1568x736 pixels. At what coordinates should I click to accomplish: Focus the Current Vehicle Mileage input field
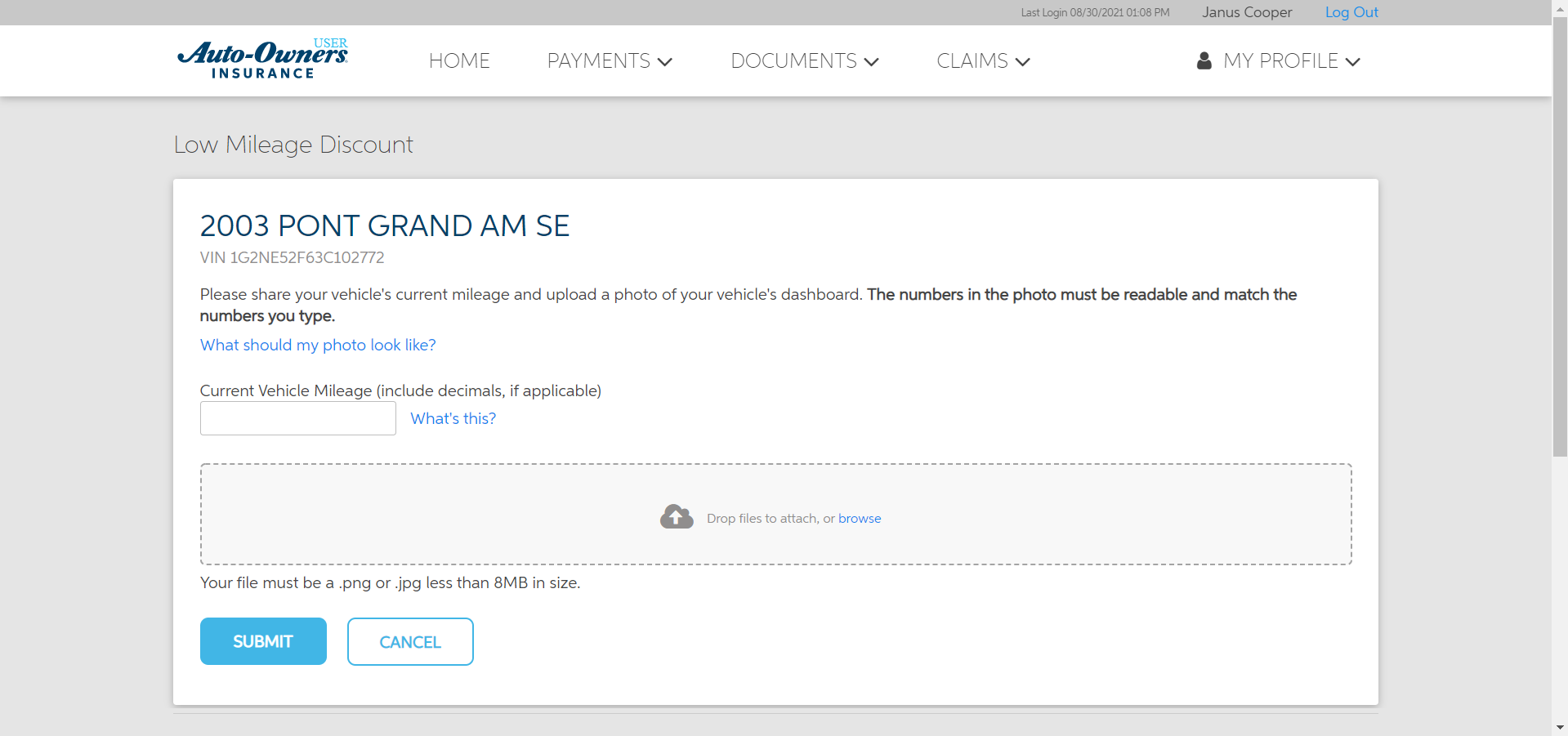pyautogui.click(x=298, y=418)
